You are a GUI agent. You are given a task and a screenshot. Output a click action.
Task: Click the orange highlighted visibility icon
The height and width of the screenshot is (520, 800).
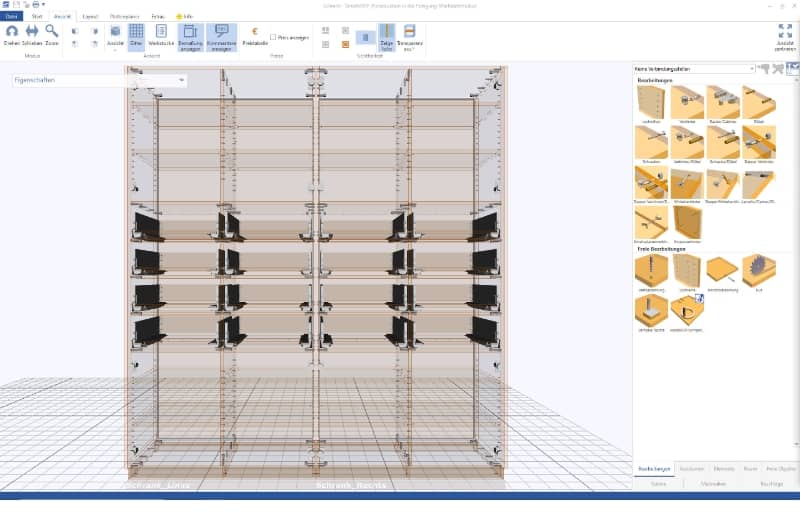click(x=345, y=45)
